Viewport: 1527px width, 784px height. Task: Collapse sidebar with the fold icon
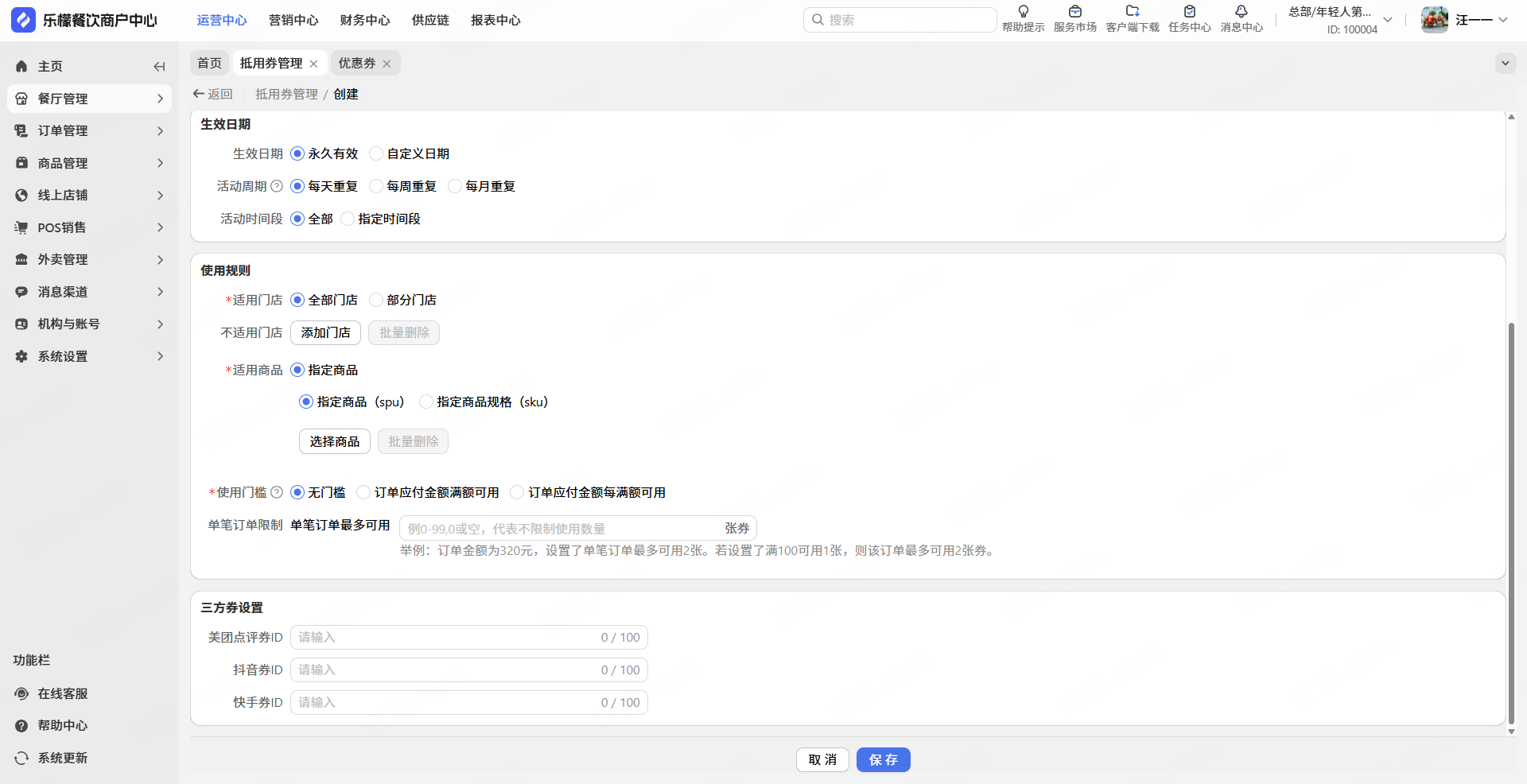point(159,67)
